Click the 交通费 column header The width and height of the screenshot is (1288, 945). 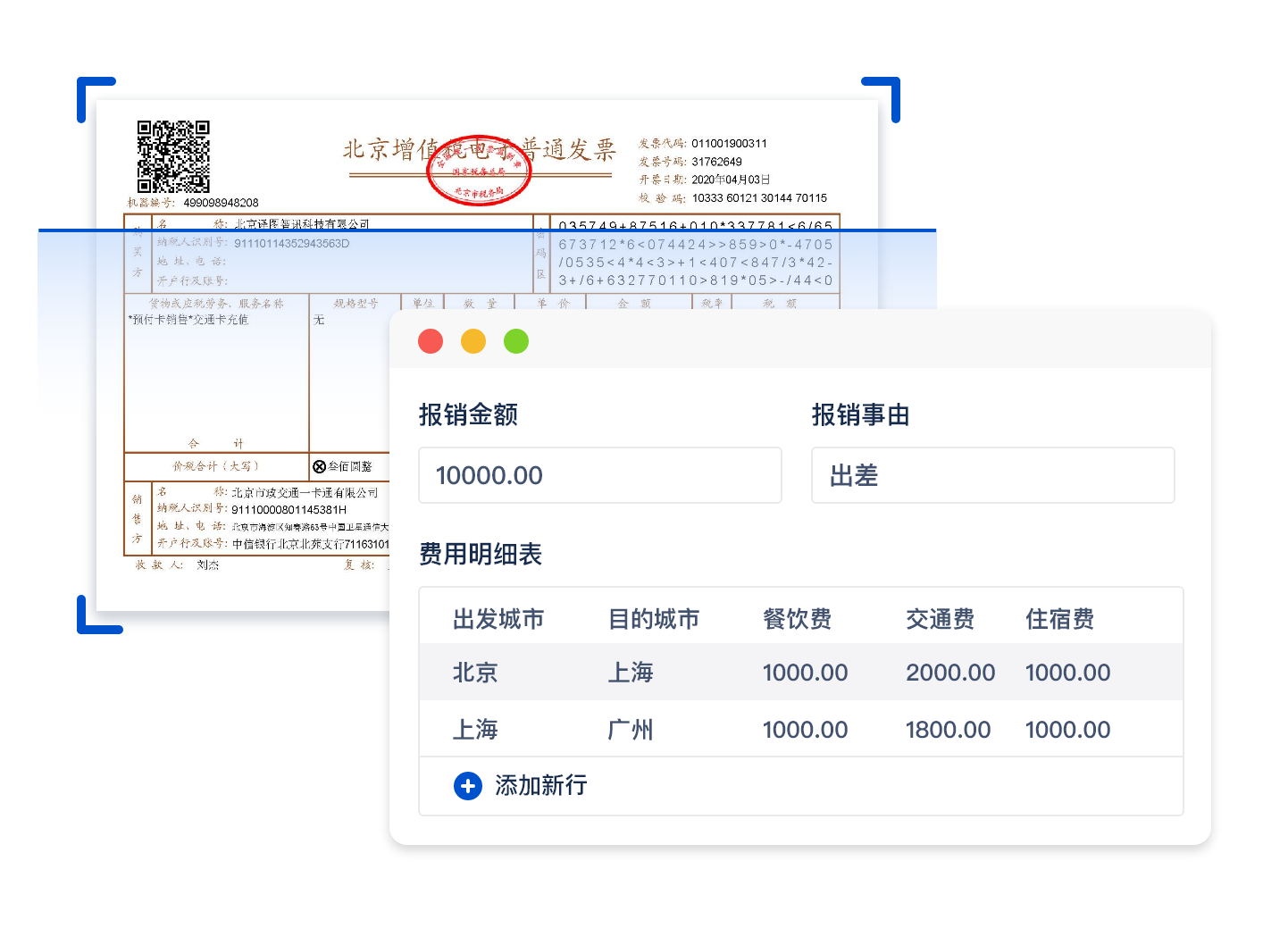940,619
